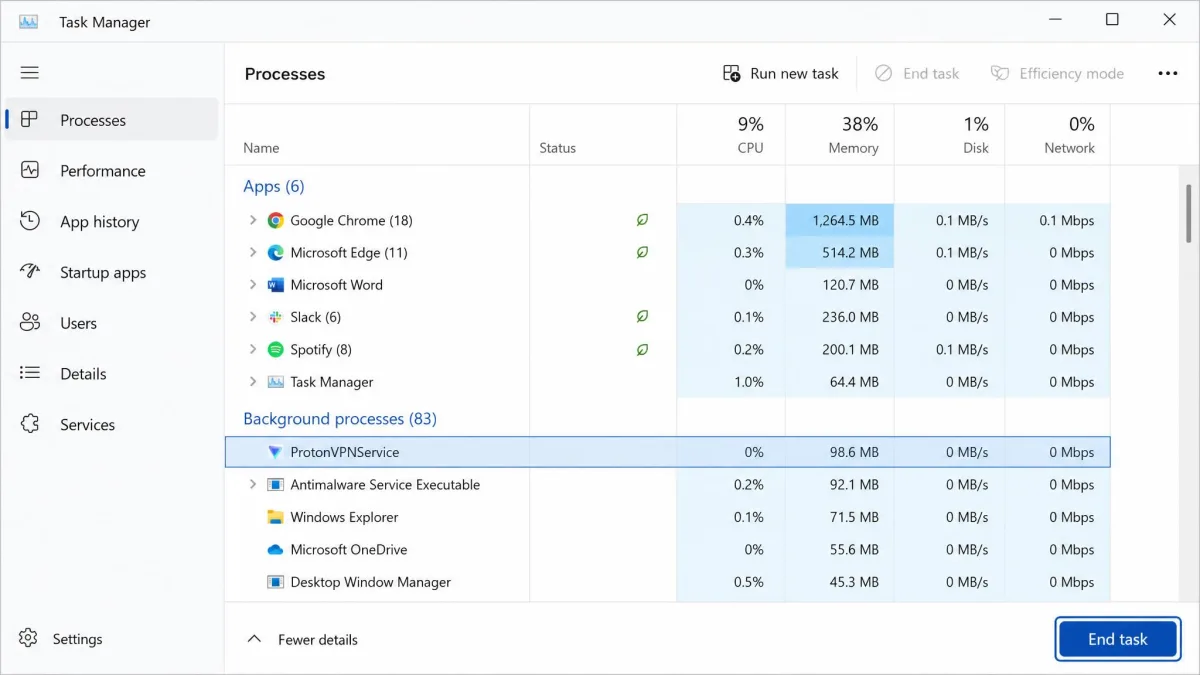Open the Users page
1200x675 pixels.
(111, 323)
